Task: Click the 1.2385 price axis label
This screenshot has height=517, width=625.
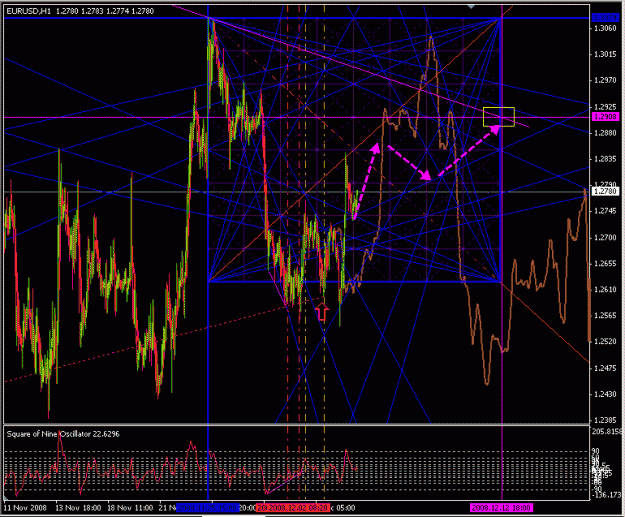Action: coord(605,420)
